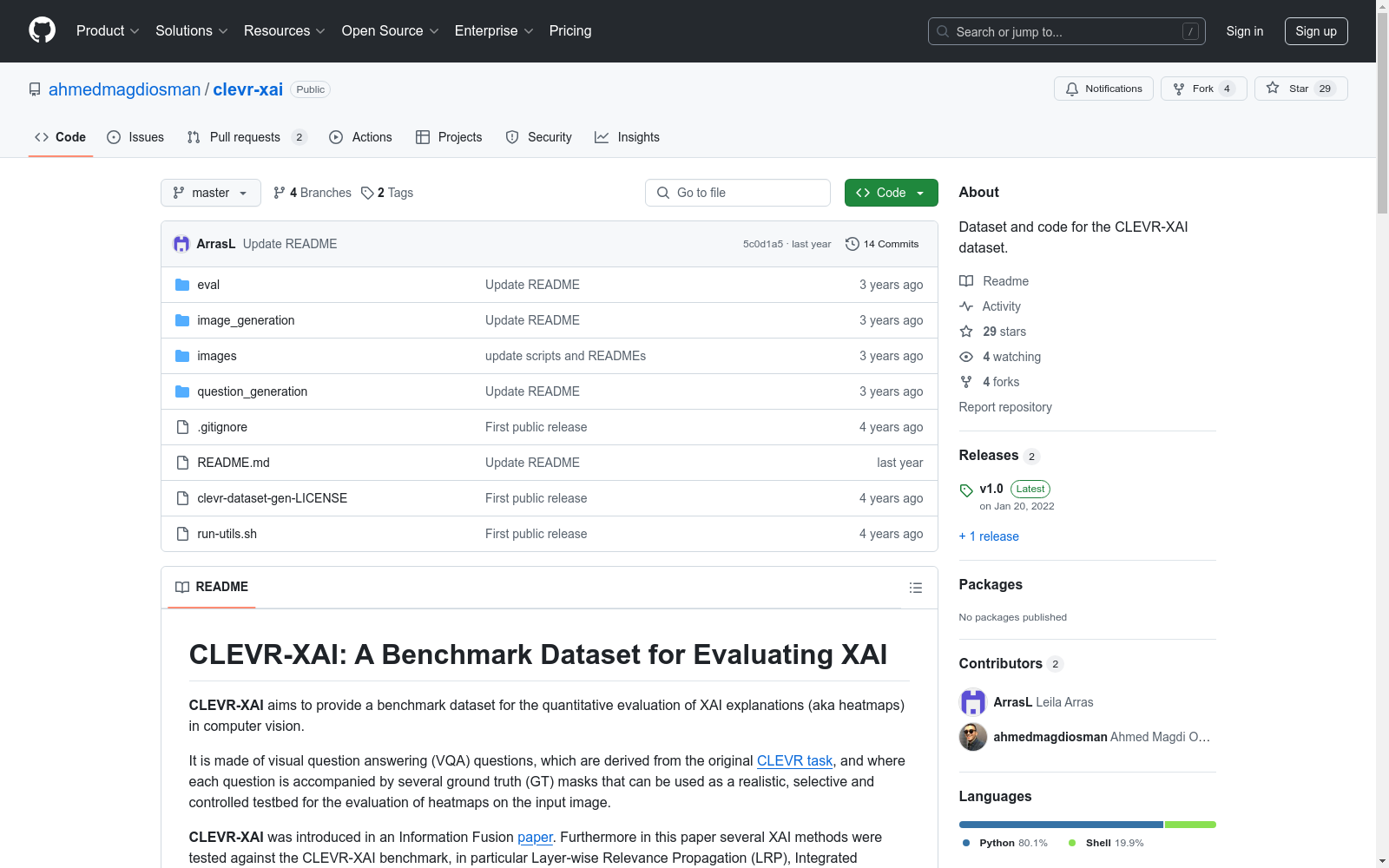
Task: Switch to the Projects tab
Action: [449, 137]
